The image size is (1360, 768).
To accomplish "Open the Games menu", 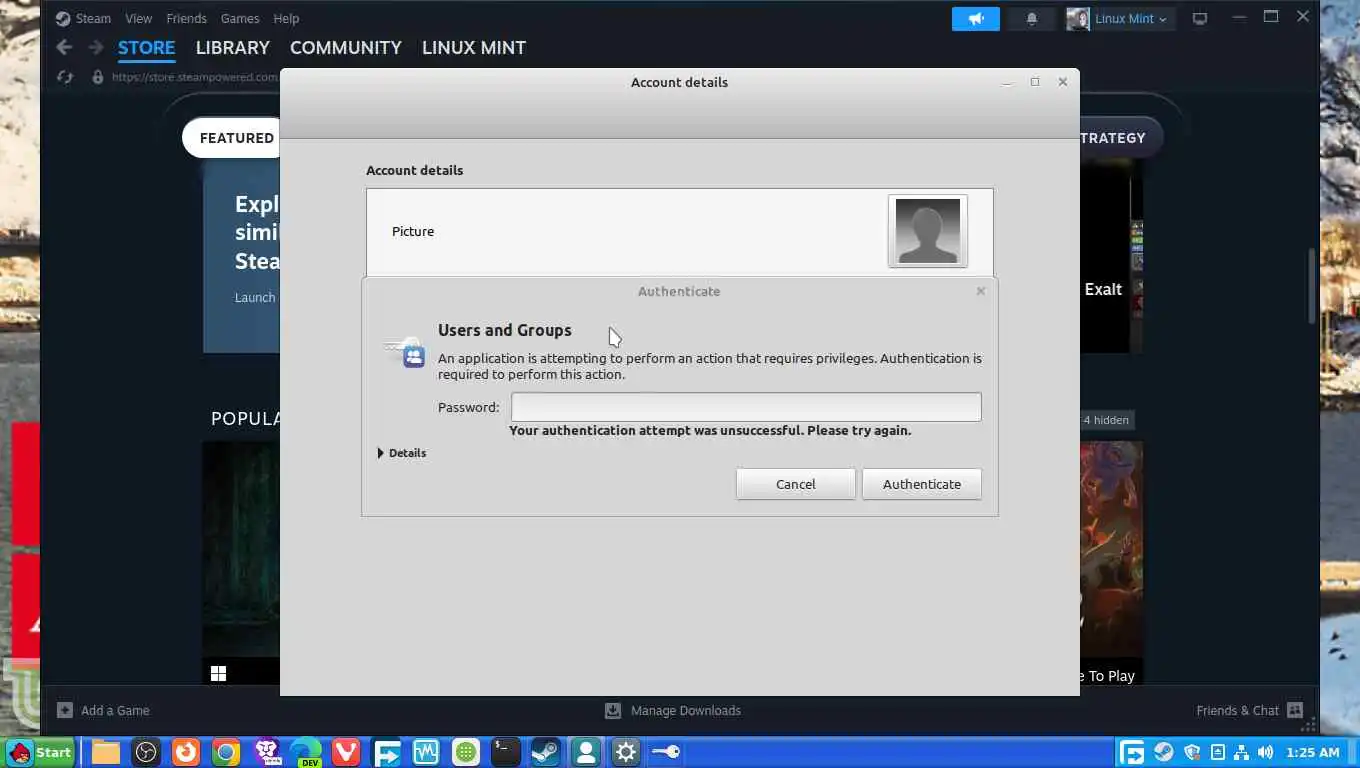I will pyautogui.click(x=240, y=19).
